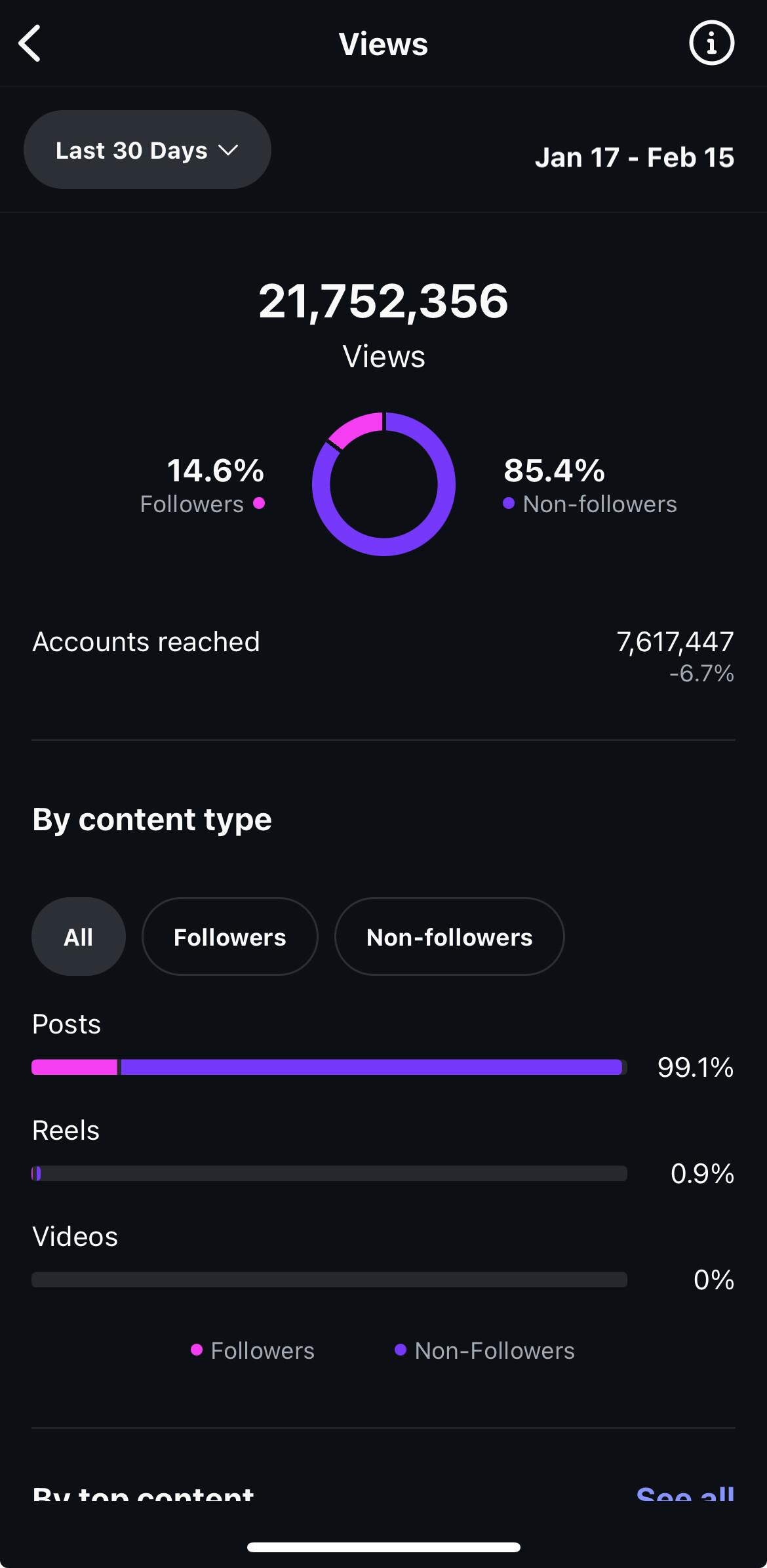
Task: Open the Last 30 Days dropdown
Action: point(147,150)
